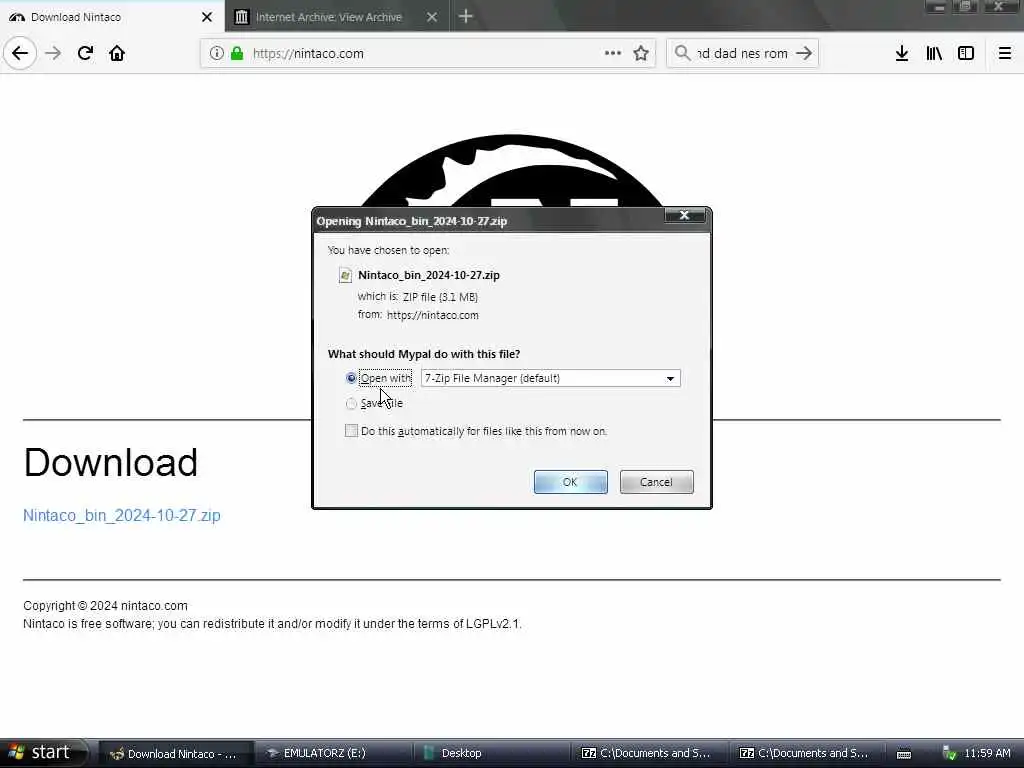Submit search with the arrow button

click(x=805, y=53)
